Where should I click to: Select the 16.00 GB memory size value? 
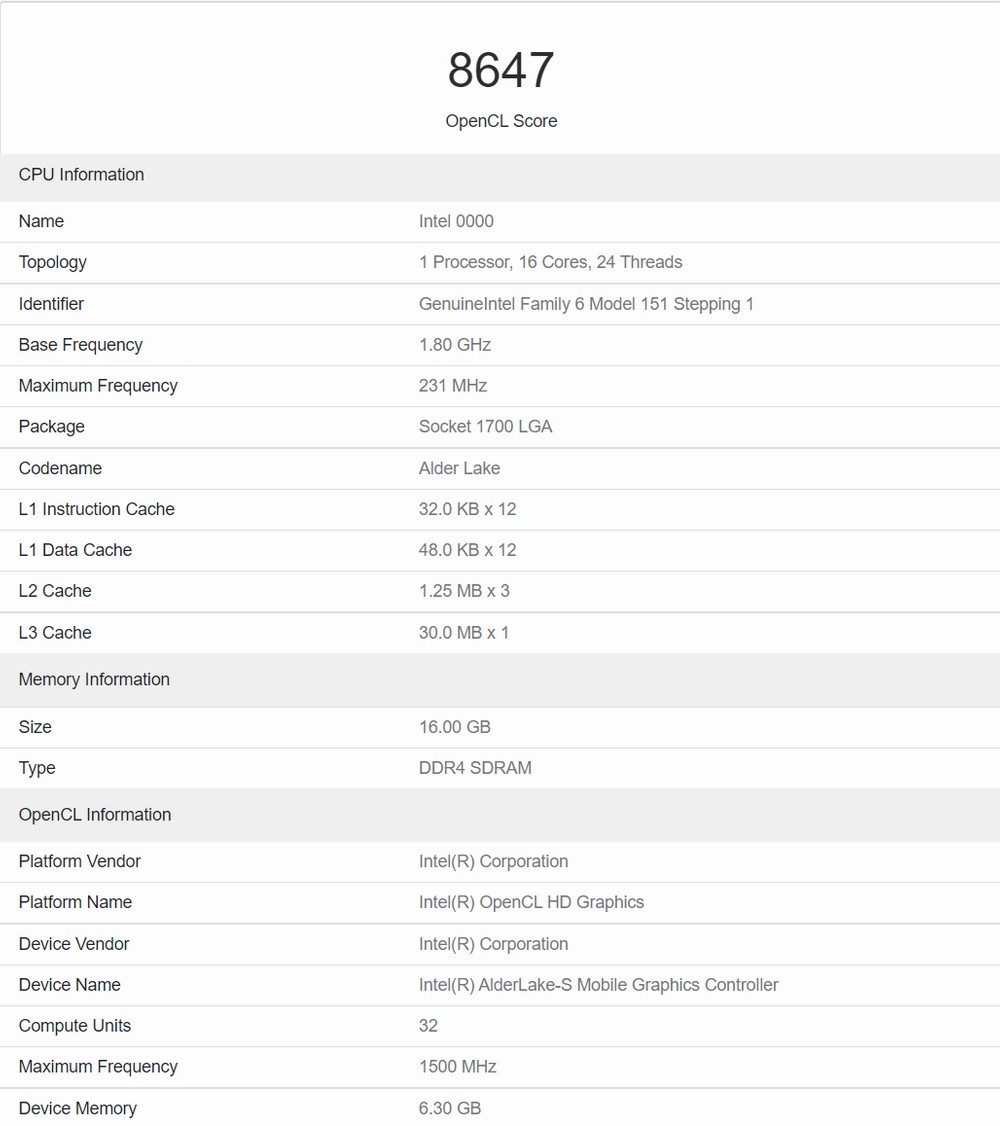pos(454,727)
